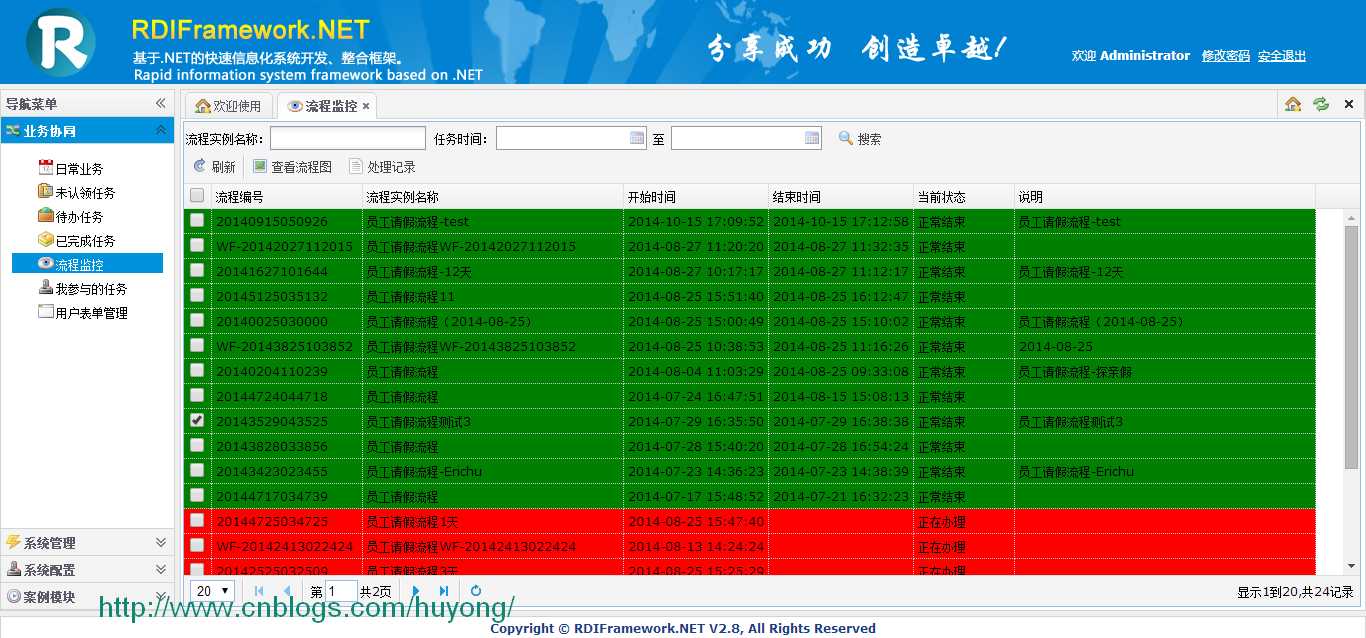Toggle the select-all header checkbox
Viewport: 1366px width, 638px height.
click(197, 196)
